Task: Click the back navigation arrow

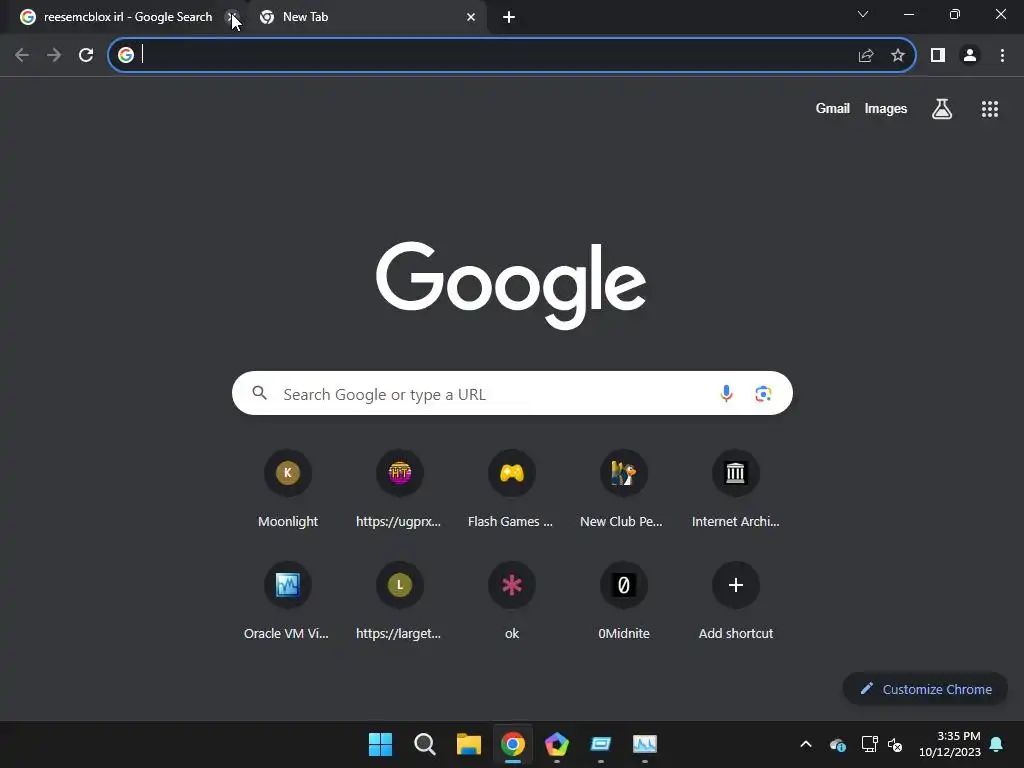Action: click(x=22, y=55)
